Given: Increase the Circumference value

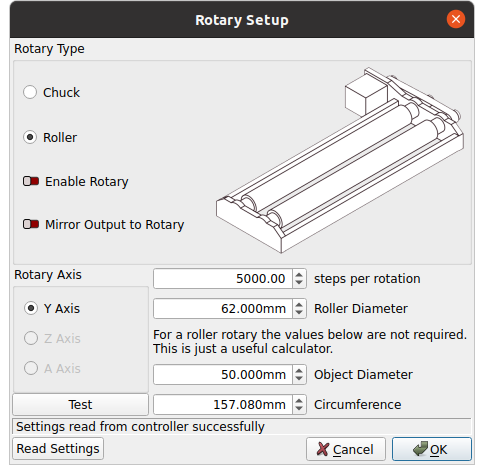Looking at the screenshot, I should (299, 400).
